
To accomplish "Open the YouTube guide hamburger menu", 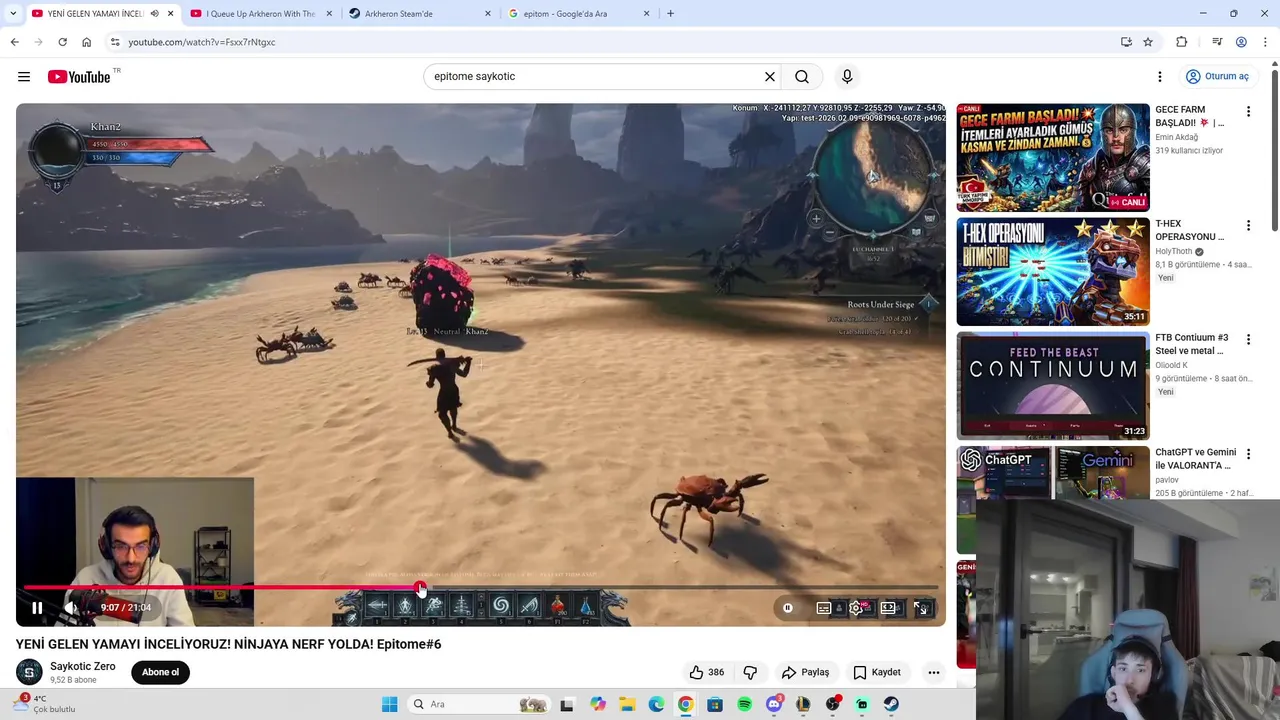I will click(24, 77).
